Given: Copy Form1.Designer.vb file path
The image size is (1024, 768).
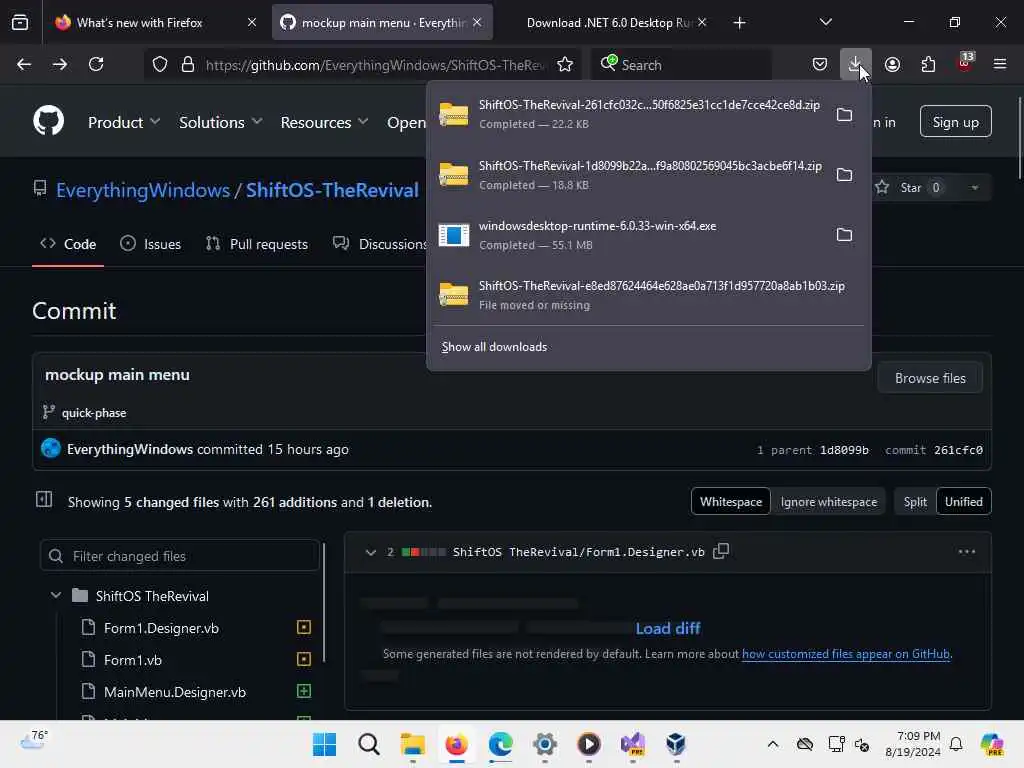Looking at the screenshot, I should tap(721, 551).
